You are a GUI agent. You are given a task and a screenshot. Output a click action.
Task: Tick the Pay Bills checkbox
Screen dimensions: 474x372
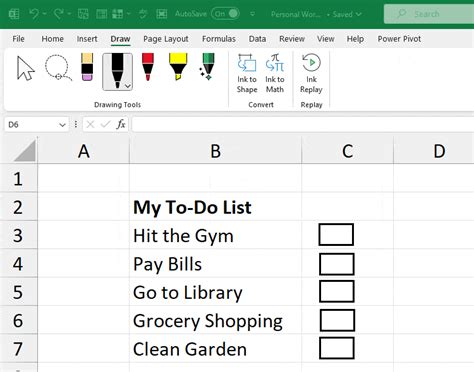pos(337,264)
